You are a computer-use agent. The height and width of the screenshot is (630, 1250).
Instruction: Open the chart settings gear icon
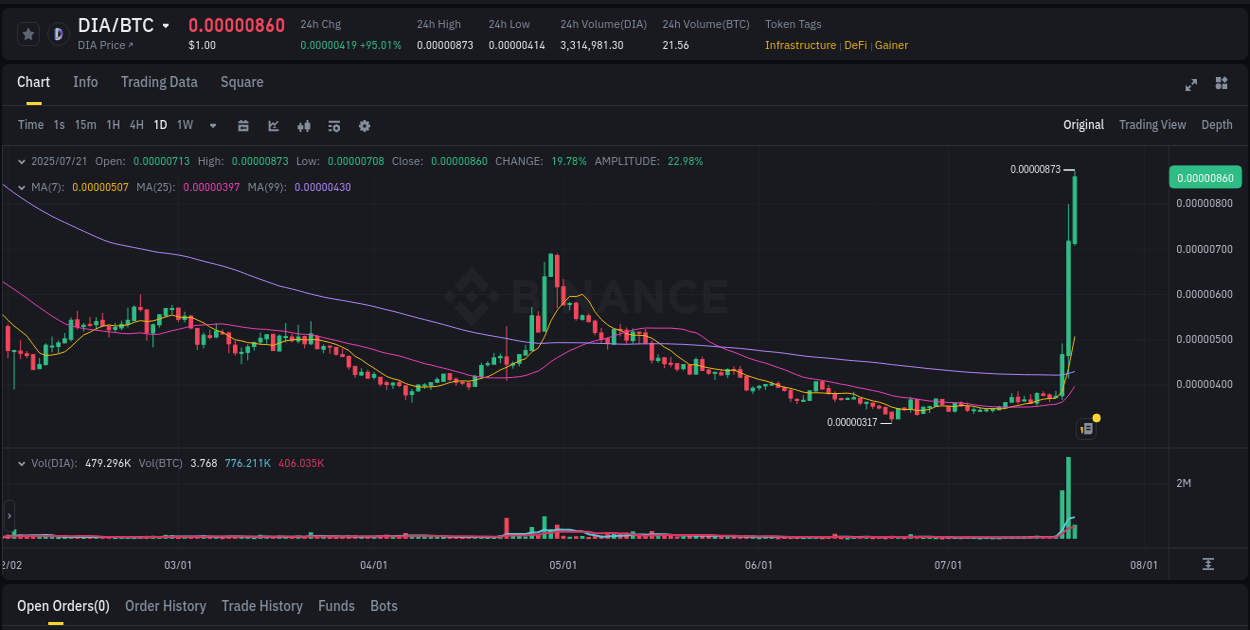[364, 126]
